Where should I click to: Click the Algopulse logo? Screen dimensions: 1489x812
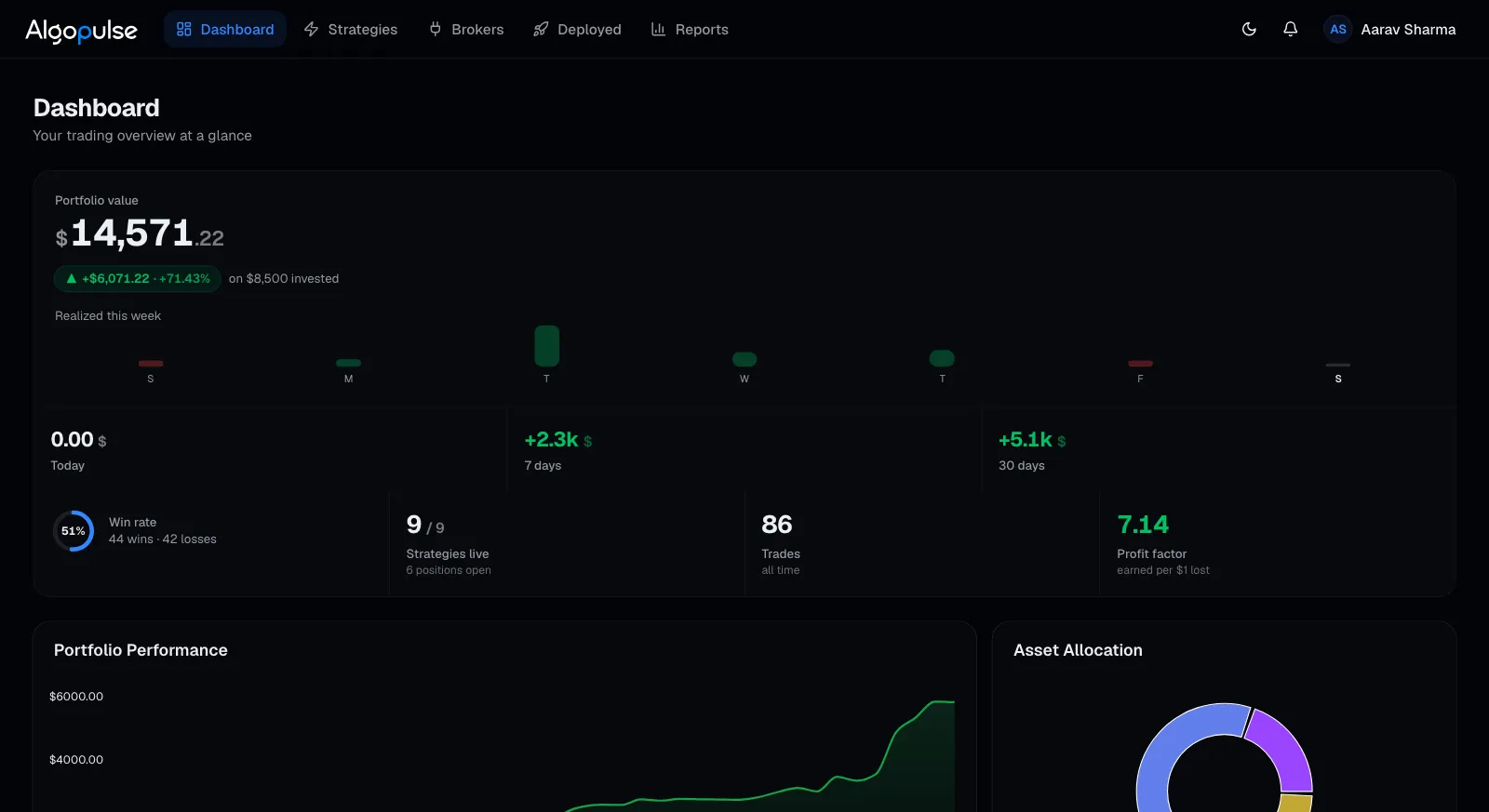[x=81, y=31]
